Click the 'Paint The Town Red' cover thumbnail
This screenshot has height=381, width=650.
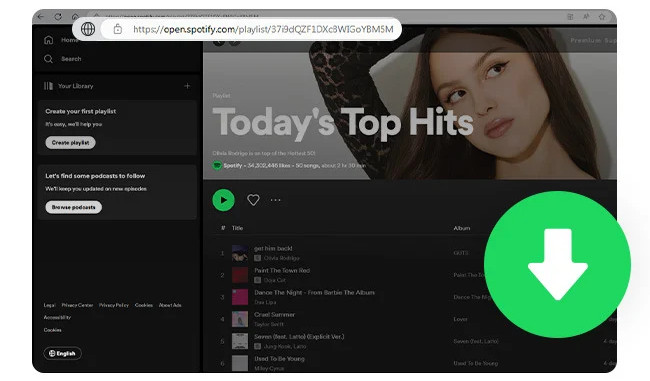pyautogui.click(x=240, y=275)
